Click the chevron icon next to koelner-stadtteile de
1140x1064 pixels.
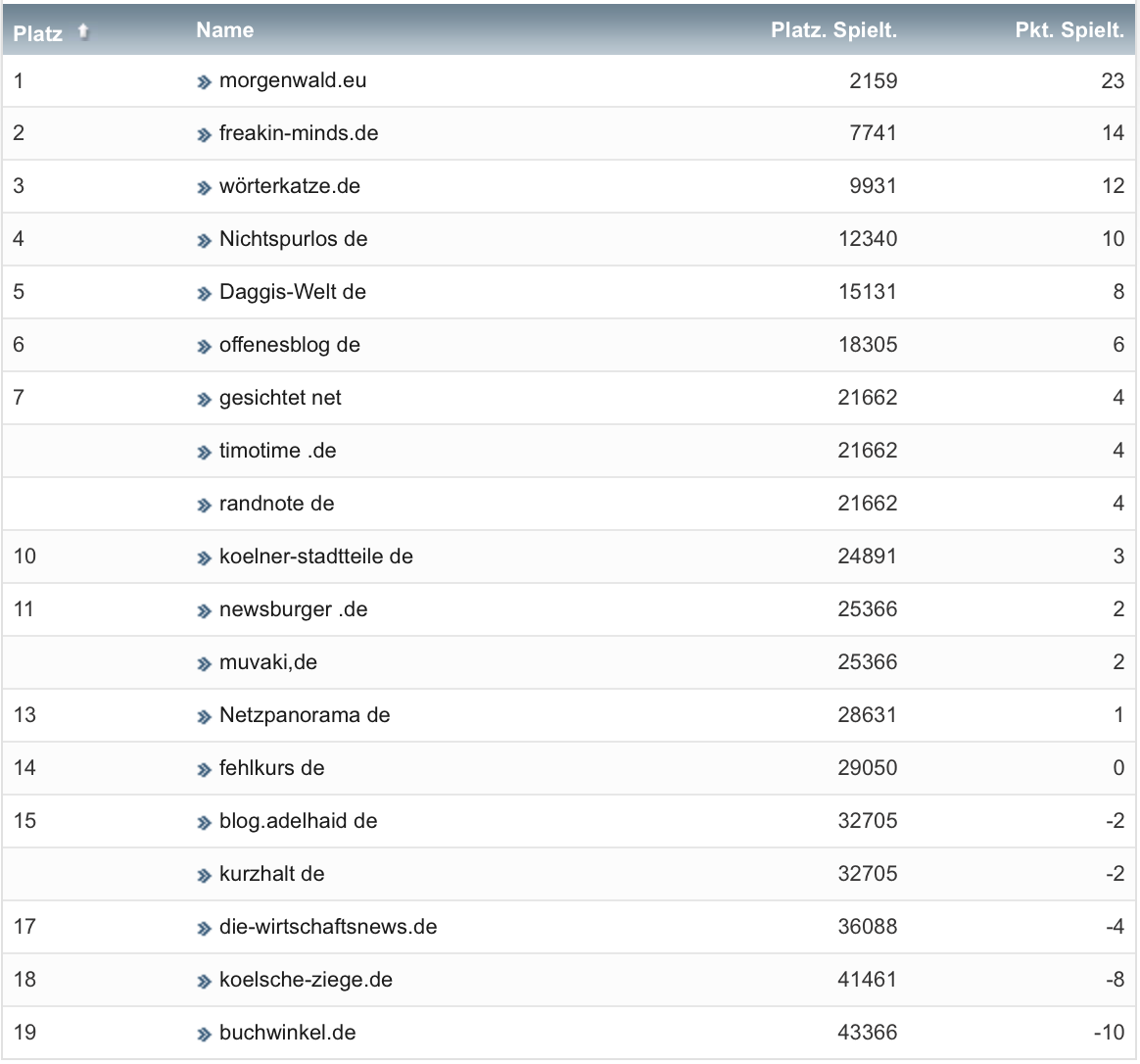click(204, 557)
